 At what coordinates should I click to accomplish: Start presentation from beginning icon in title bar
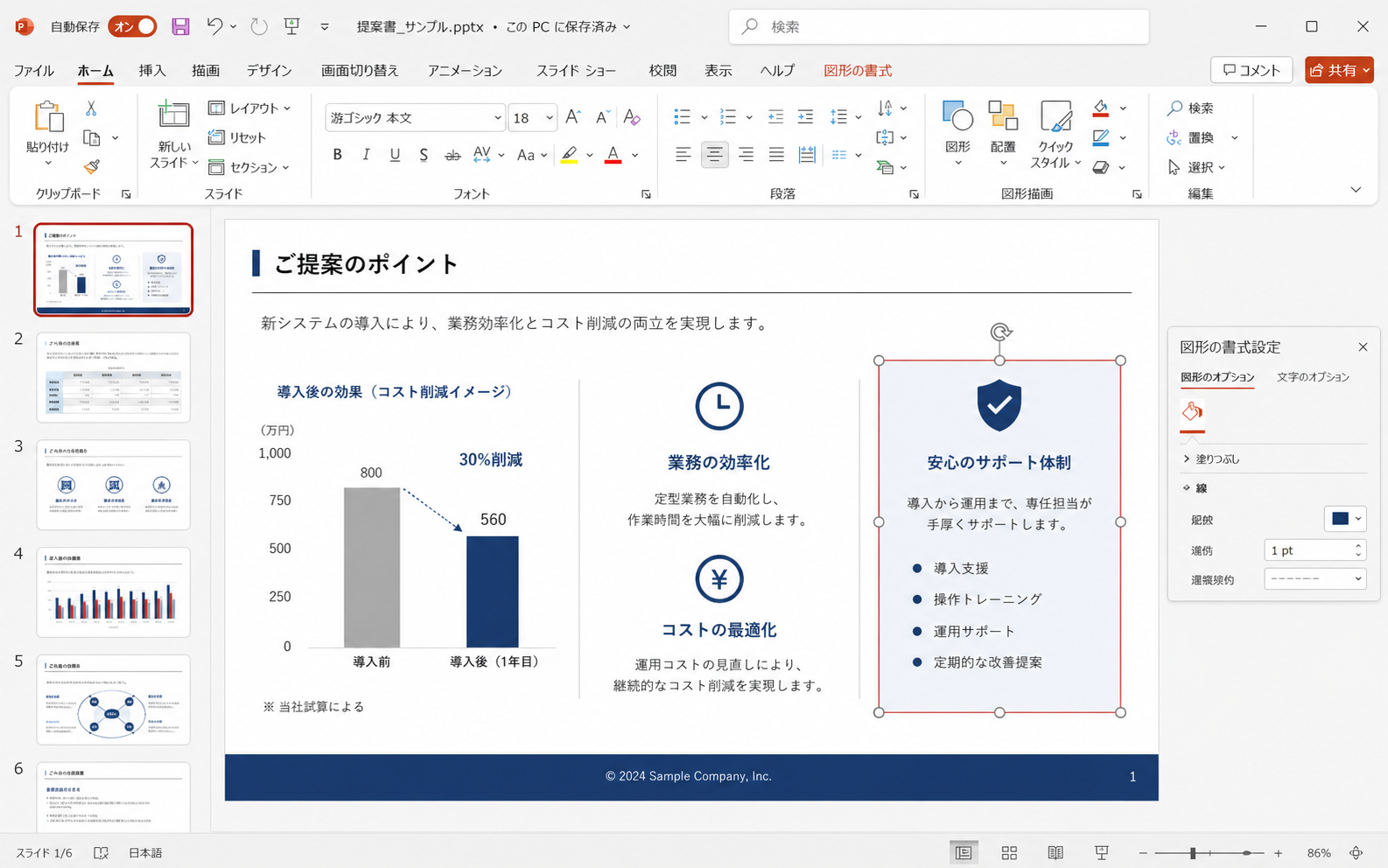292,26
